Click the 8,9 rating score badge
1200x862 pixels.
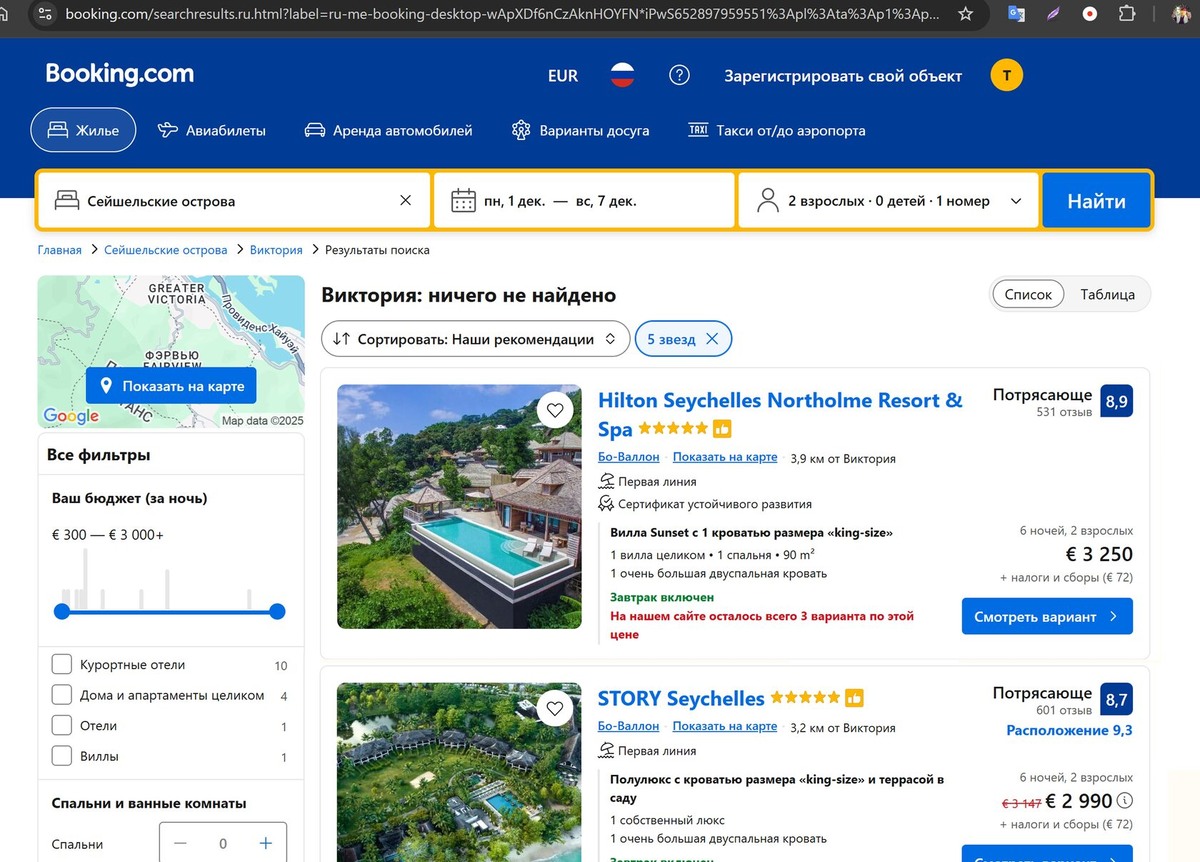click(1116, 401)
